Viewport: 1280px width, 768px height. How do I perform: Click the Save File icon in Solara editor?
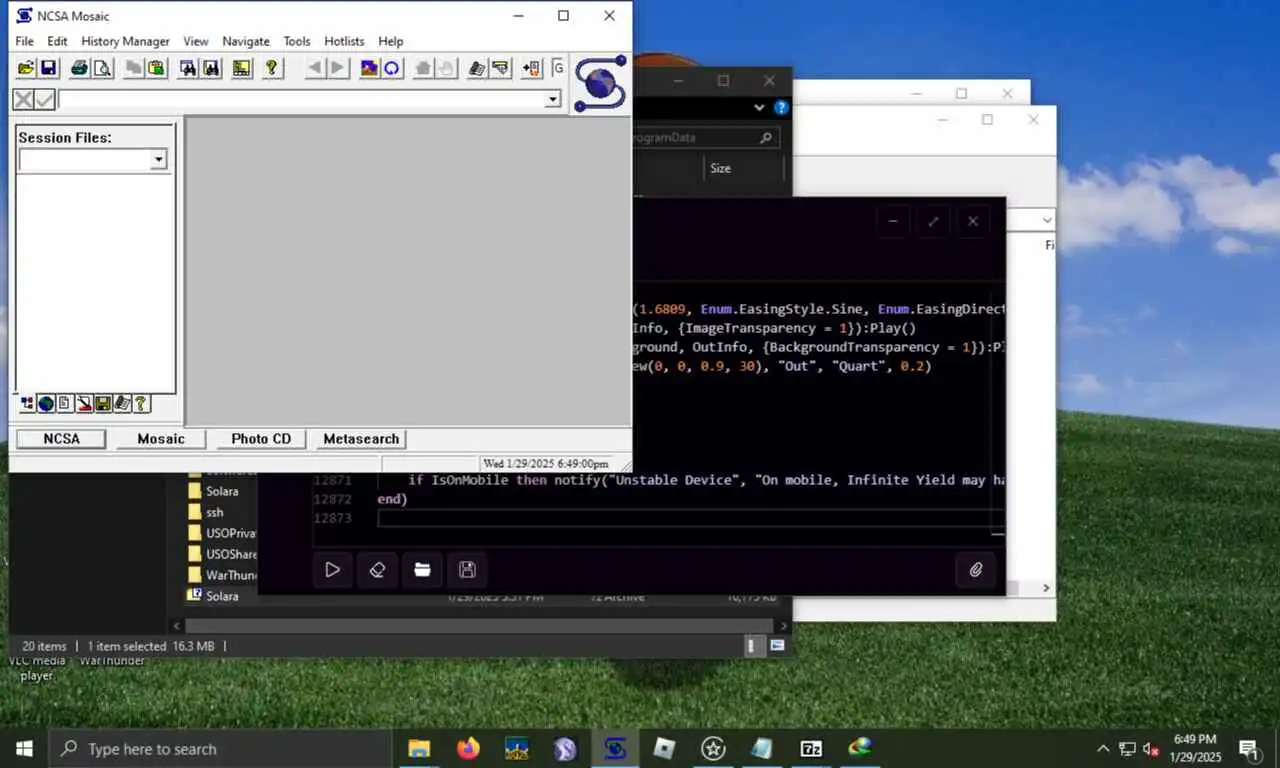(467, 570)
